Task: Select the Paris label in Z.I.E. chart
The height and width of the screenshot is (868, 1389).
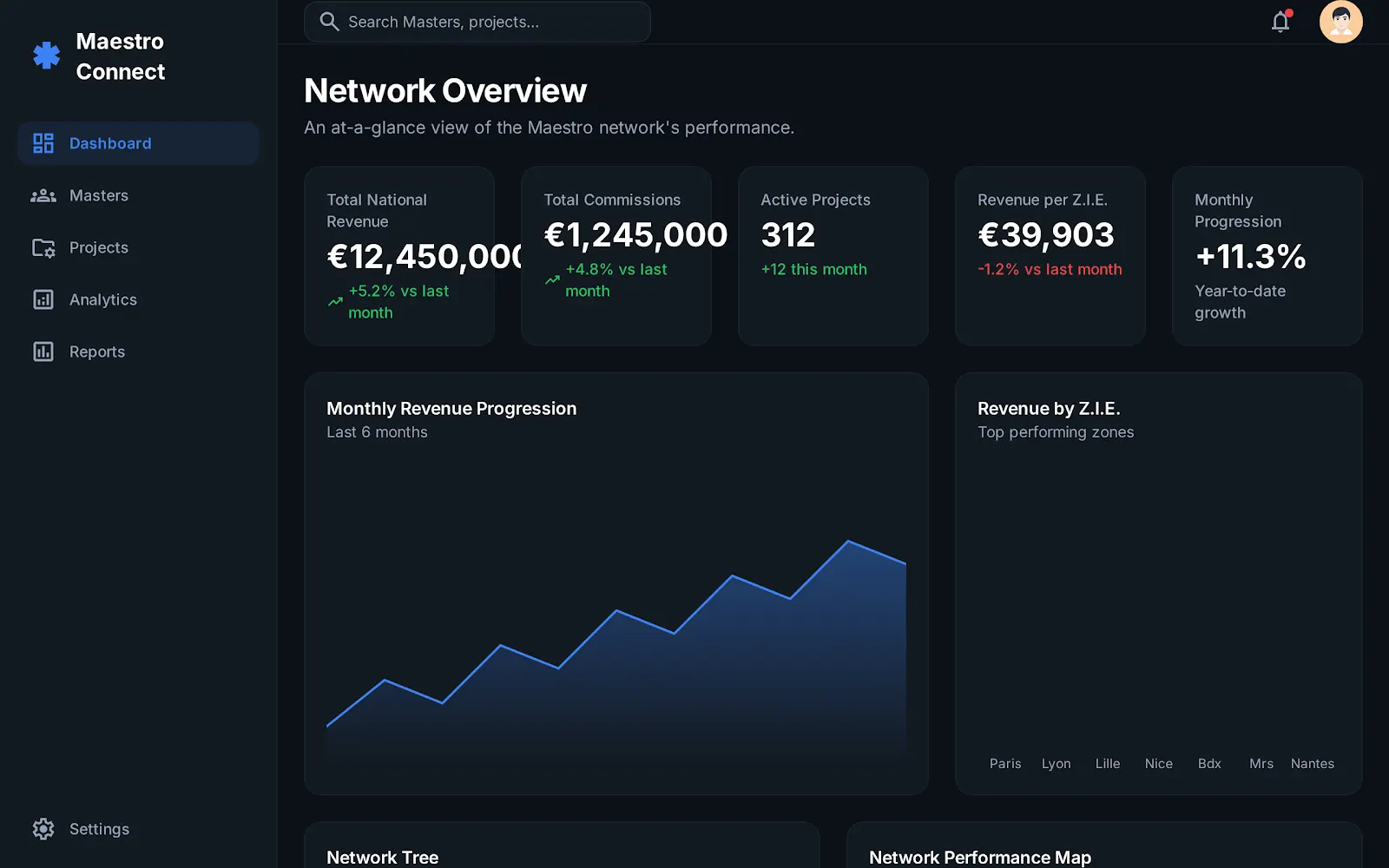Action: (x=1005, y=764)
